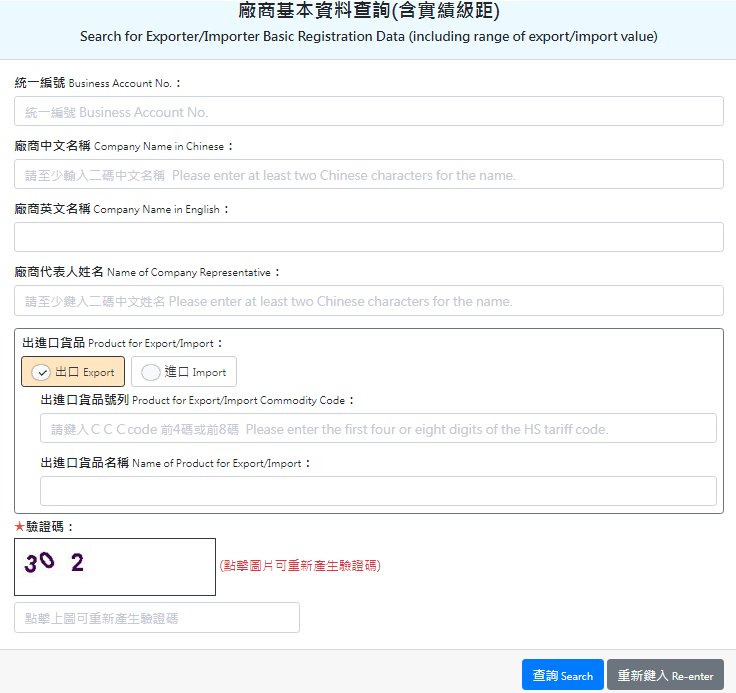Click the Company Name in Chinese field
Viewport: 736px width, 693px height.
click(x=368, y=174)
